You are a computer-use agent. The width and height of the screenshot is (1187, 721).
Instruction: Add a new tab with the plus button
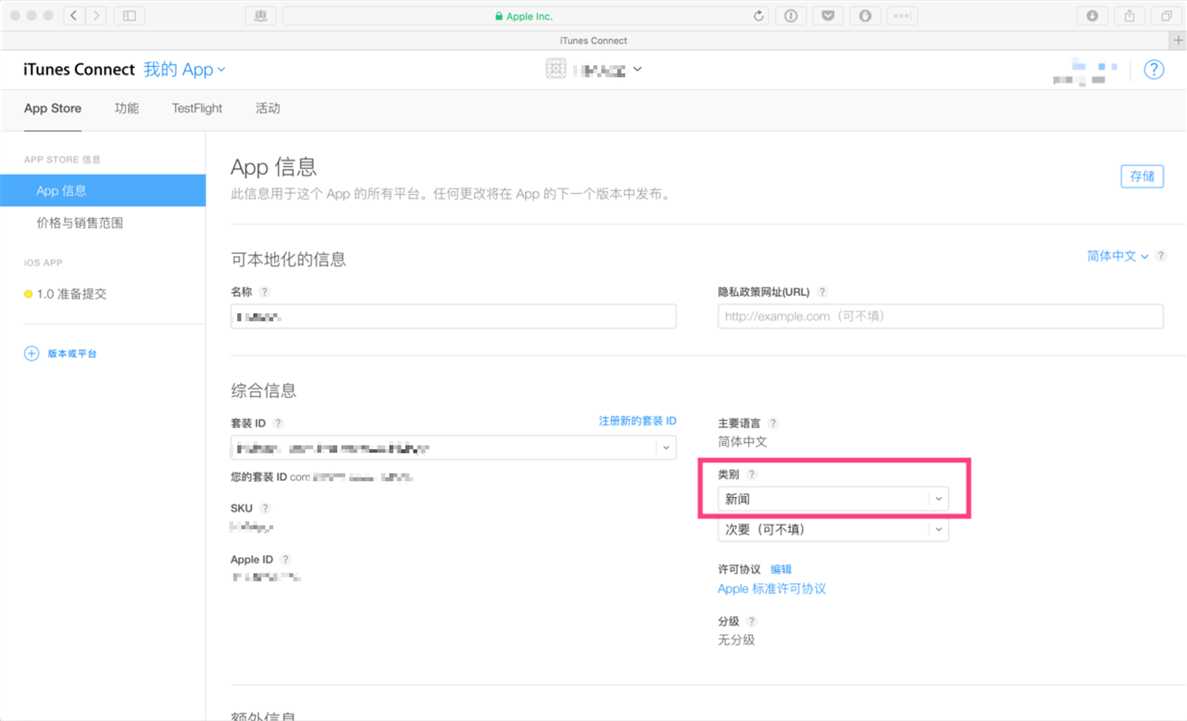click(x=1178, y=40)
